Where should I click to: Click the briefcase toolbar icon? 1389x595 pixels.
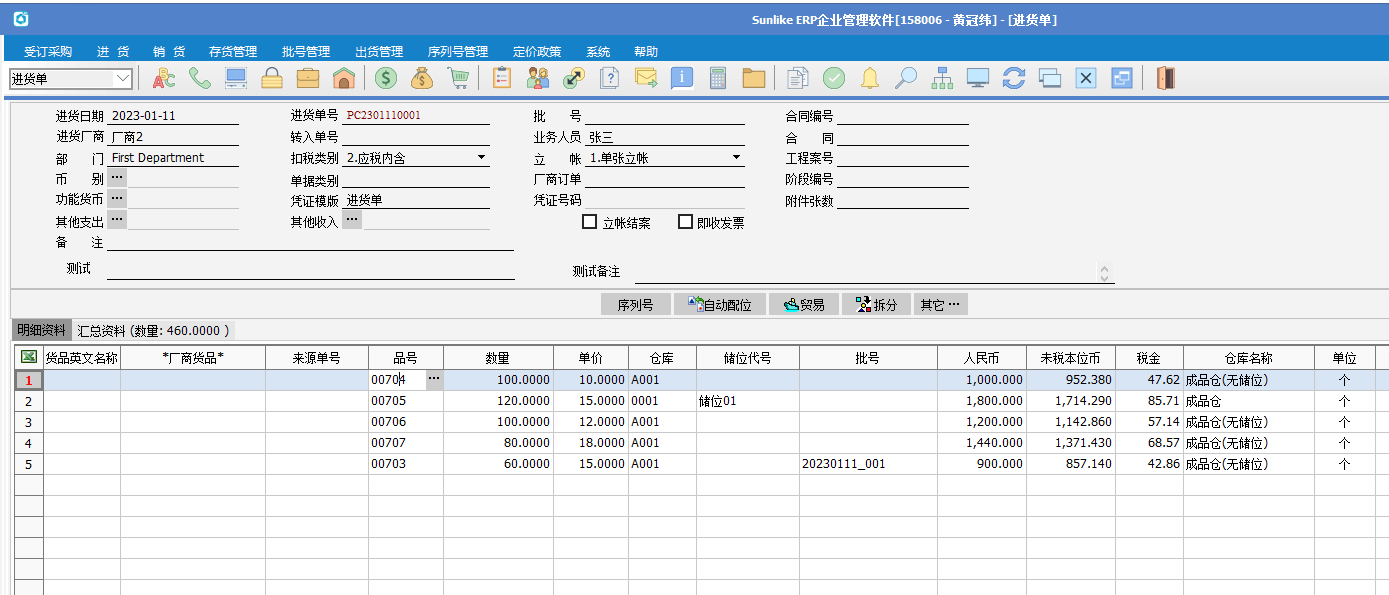pyautogui.click(x=308, y=78)
